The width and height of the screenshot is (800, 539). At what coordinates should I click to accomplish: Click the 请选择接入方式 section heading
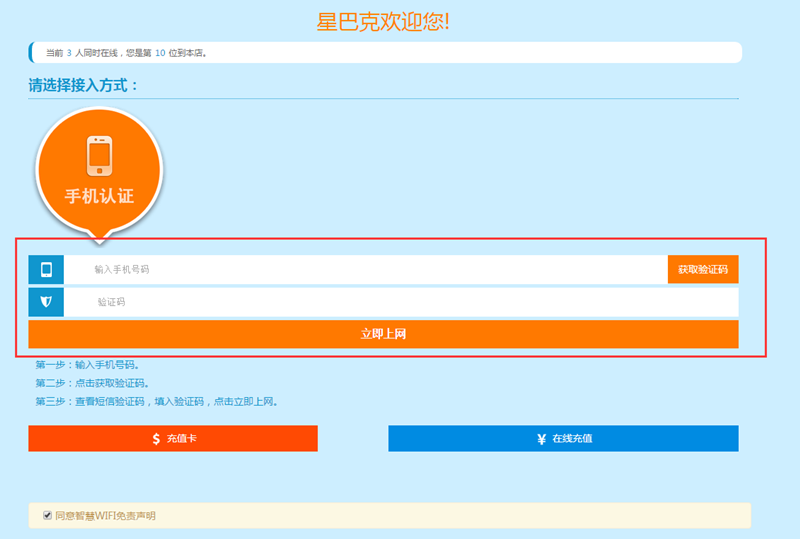click(x=83, y=85)
